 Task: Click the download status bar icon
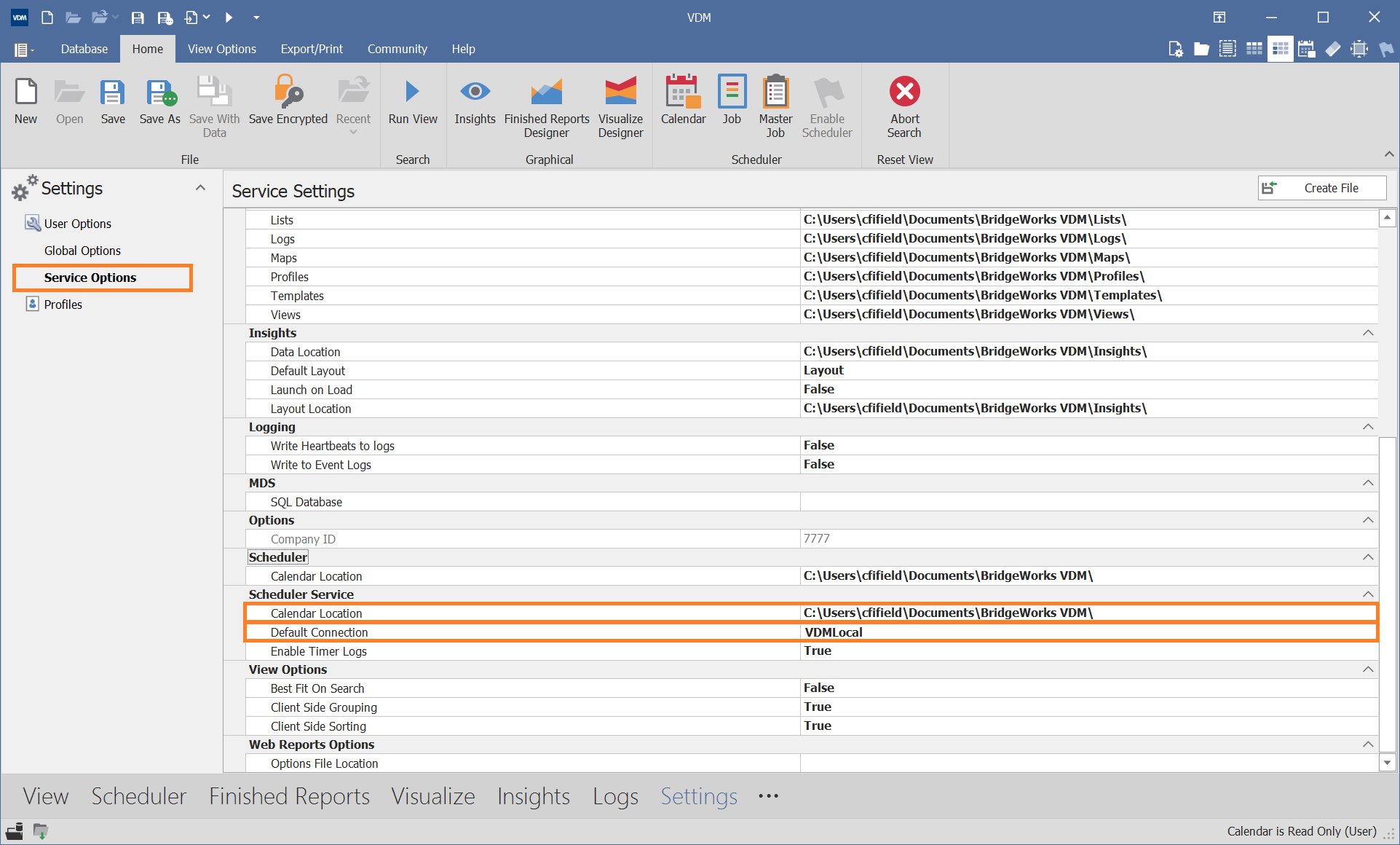point(41,831)
